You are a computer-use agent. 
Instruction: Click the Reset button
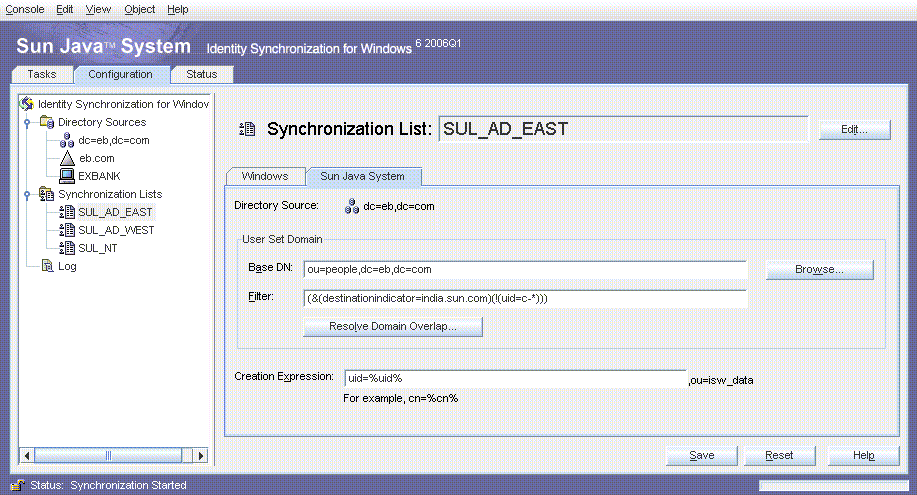(x=779, y=455)
